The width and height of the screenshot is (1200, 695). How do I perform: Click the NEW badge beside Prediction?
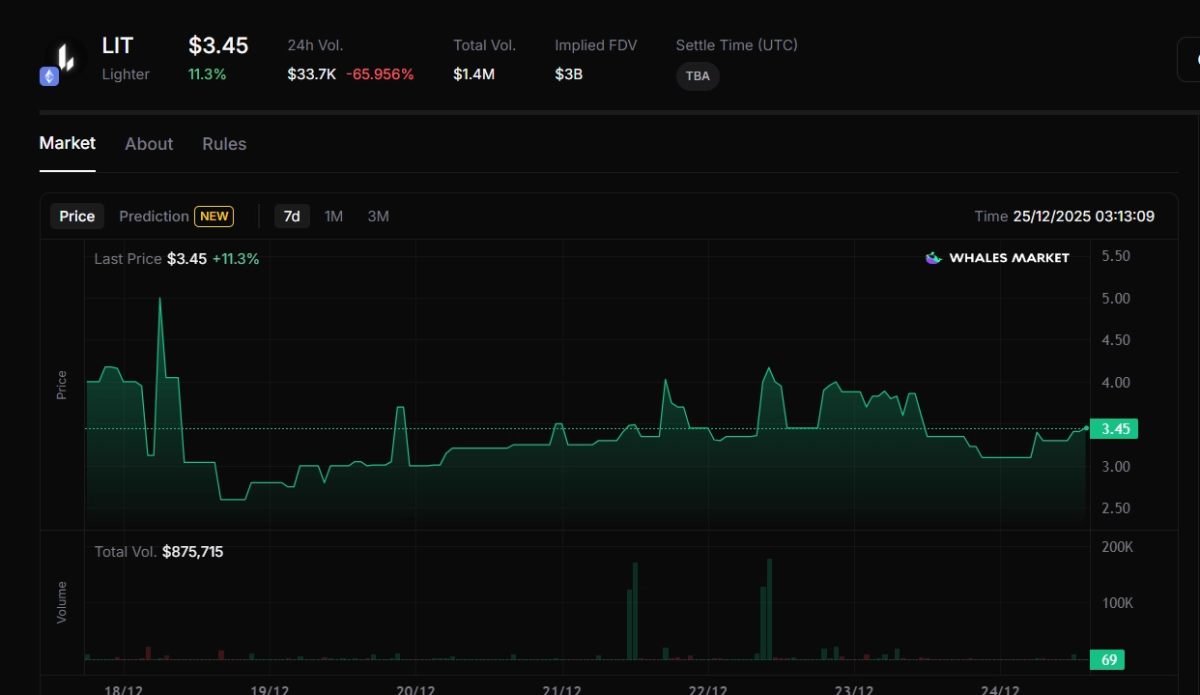point(215,216)
